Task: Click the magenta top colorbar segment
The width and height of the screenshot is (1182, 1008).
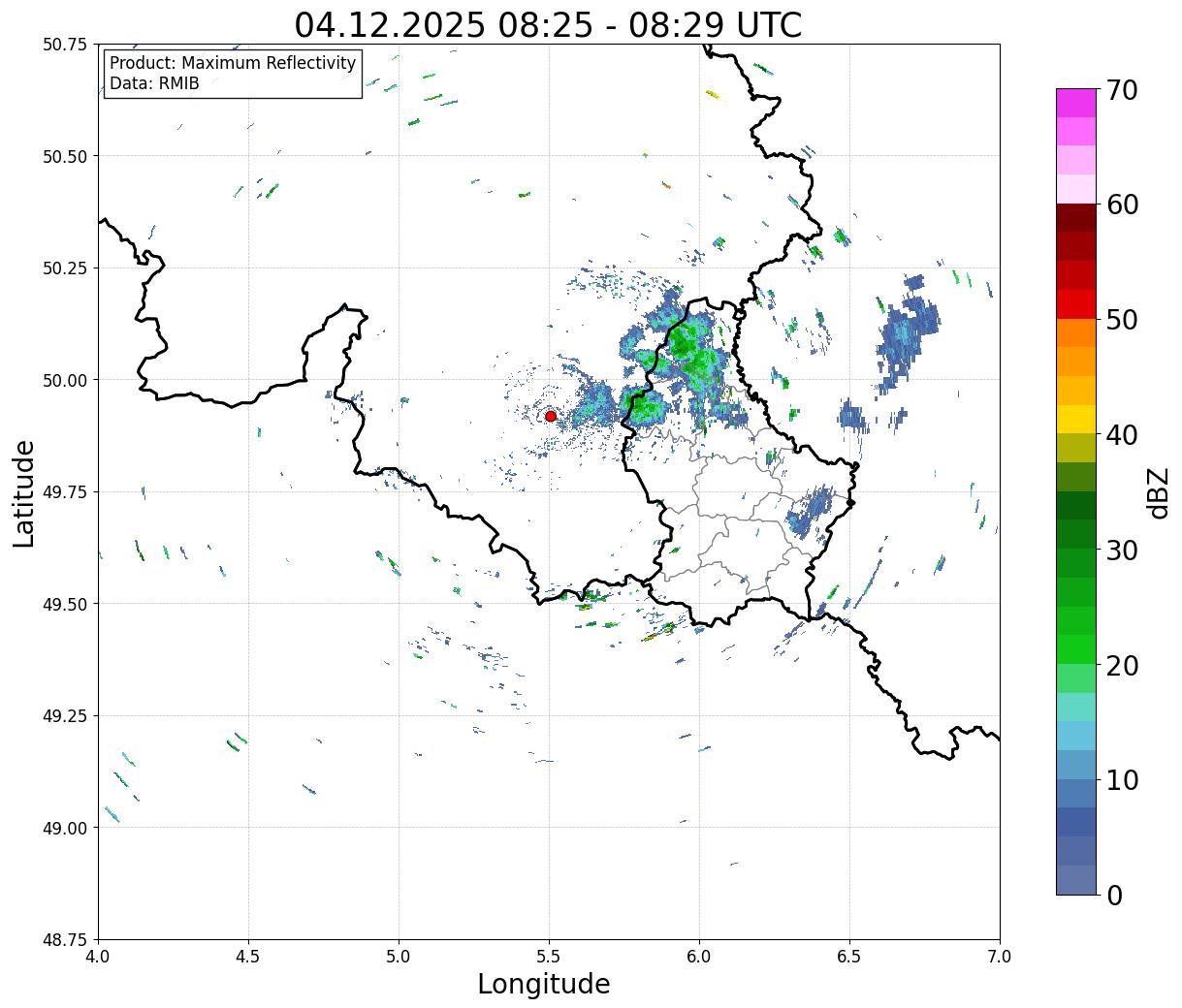Action: pyautogui.click(x=1076, y=103)
